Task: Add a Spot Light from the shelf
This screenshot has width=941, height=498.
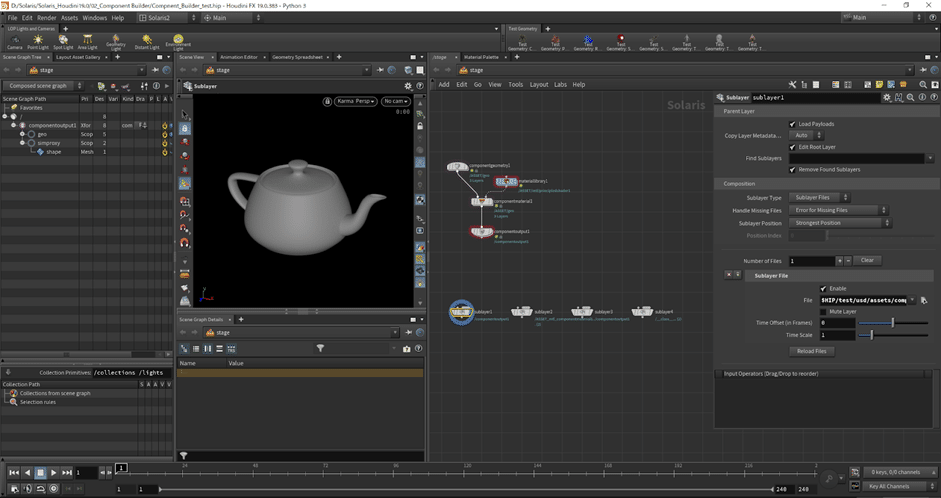Action: [63, 41]
